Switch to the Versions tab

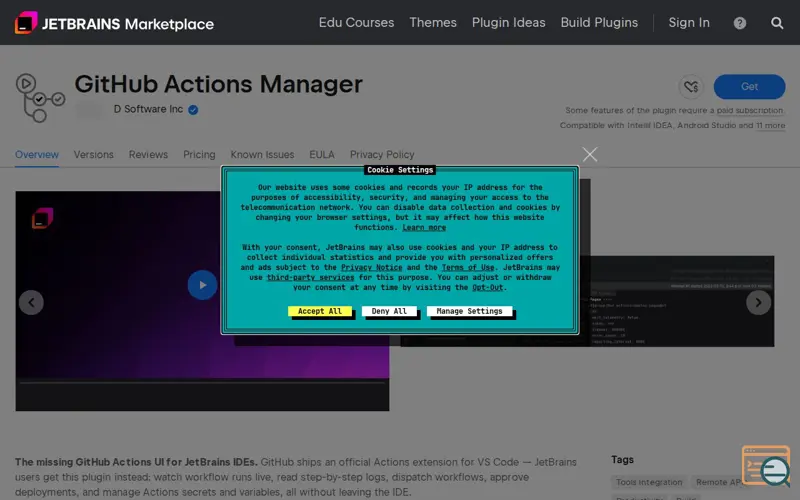click(93, 155)
